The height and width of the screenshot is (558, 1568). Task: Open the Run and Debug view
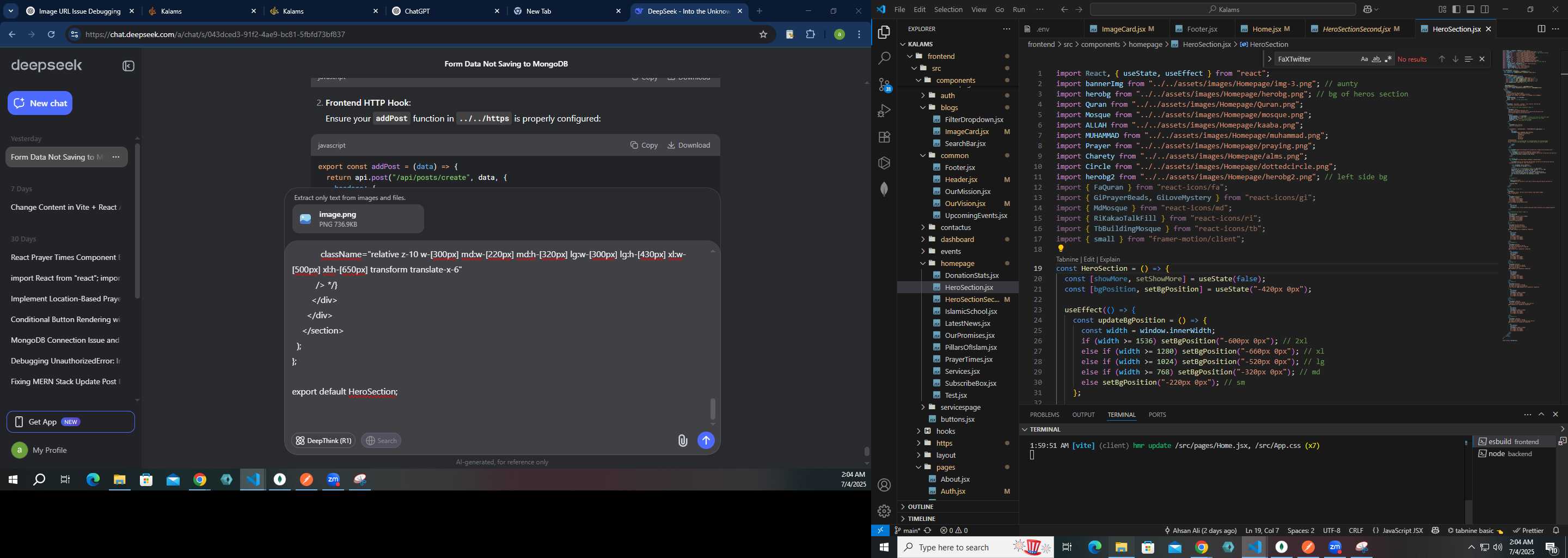[x=884, y=111]
